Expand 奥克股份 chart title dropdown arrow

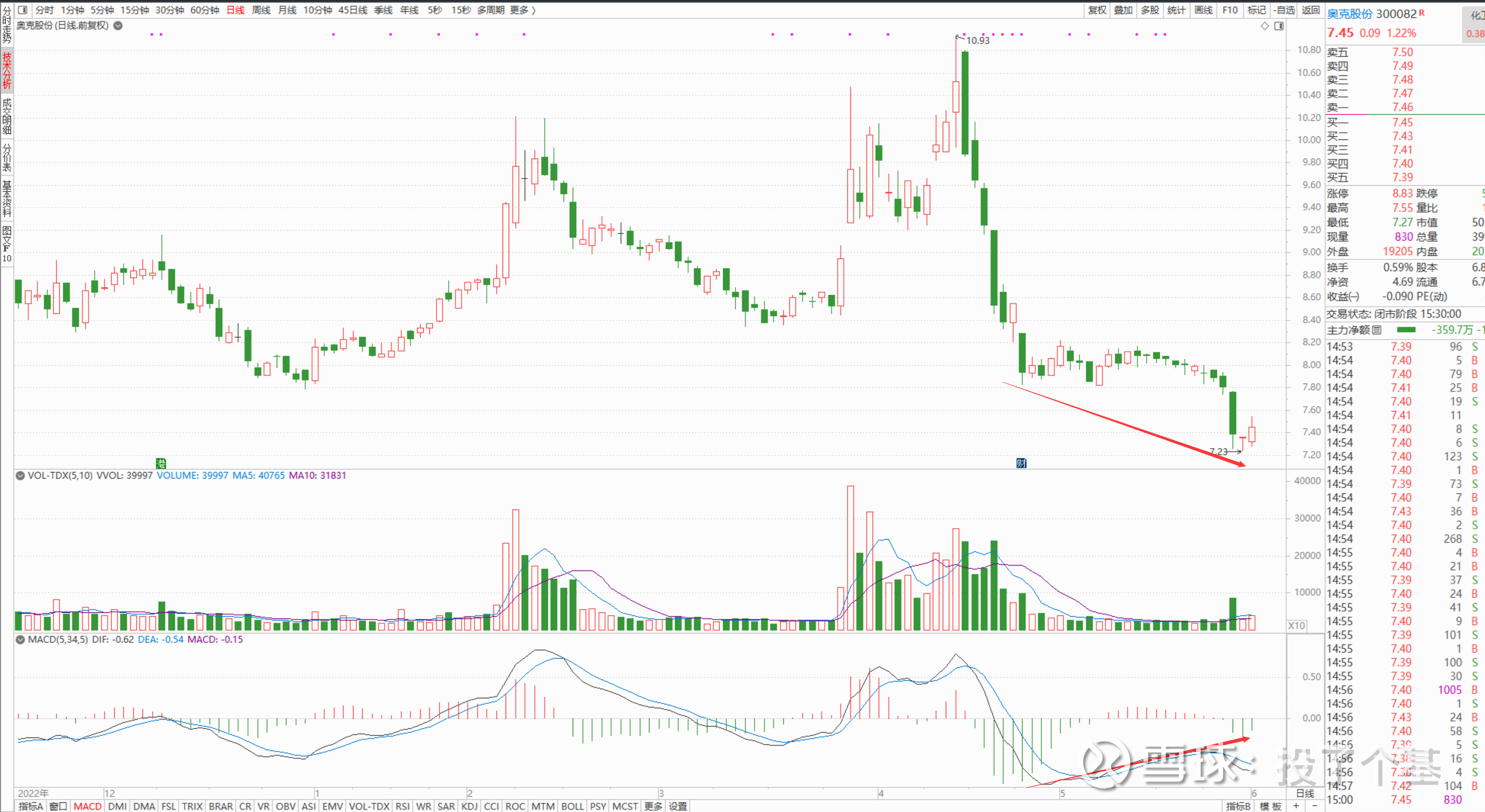click(x=118, y=25)
